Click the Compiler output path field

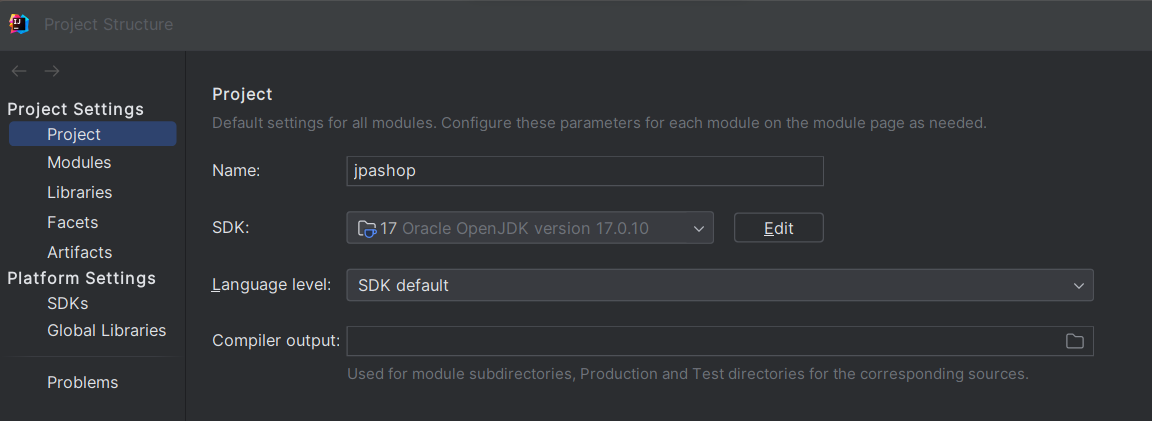pyautogui.click(x=700, y=341)
